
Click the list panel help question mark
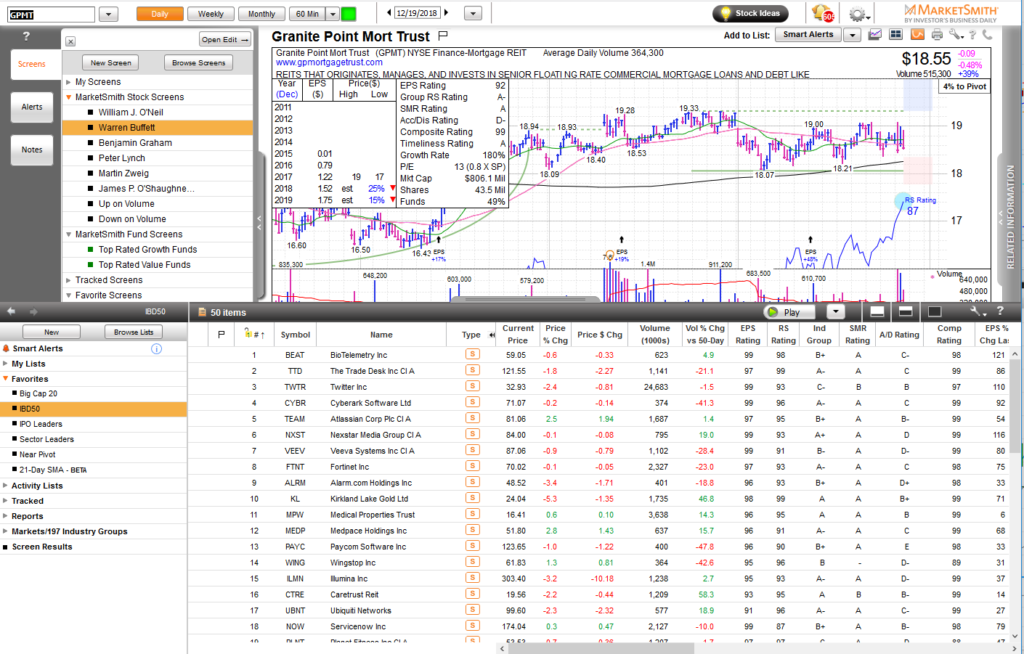(1000, 311)
